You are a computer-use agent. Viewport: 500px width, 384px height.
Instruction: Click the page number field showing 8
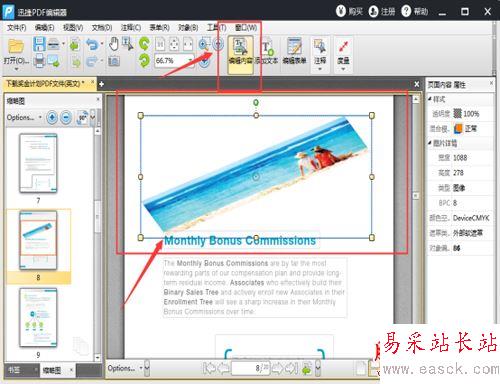click(x=250, y=368)
